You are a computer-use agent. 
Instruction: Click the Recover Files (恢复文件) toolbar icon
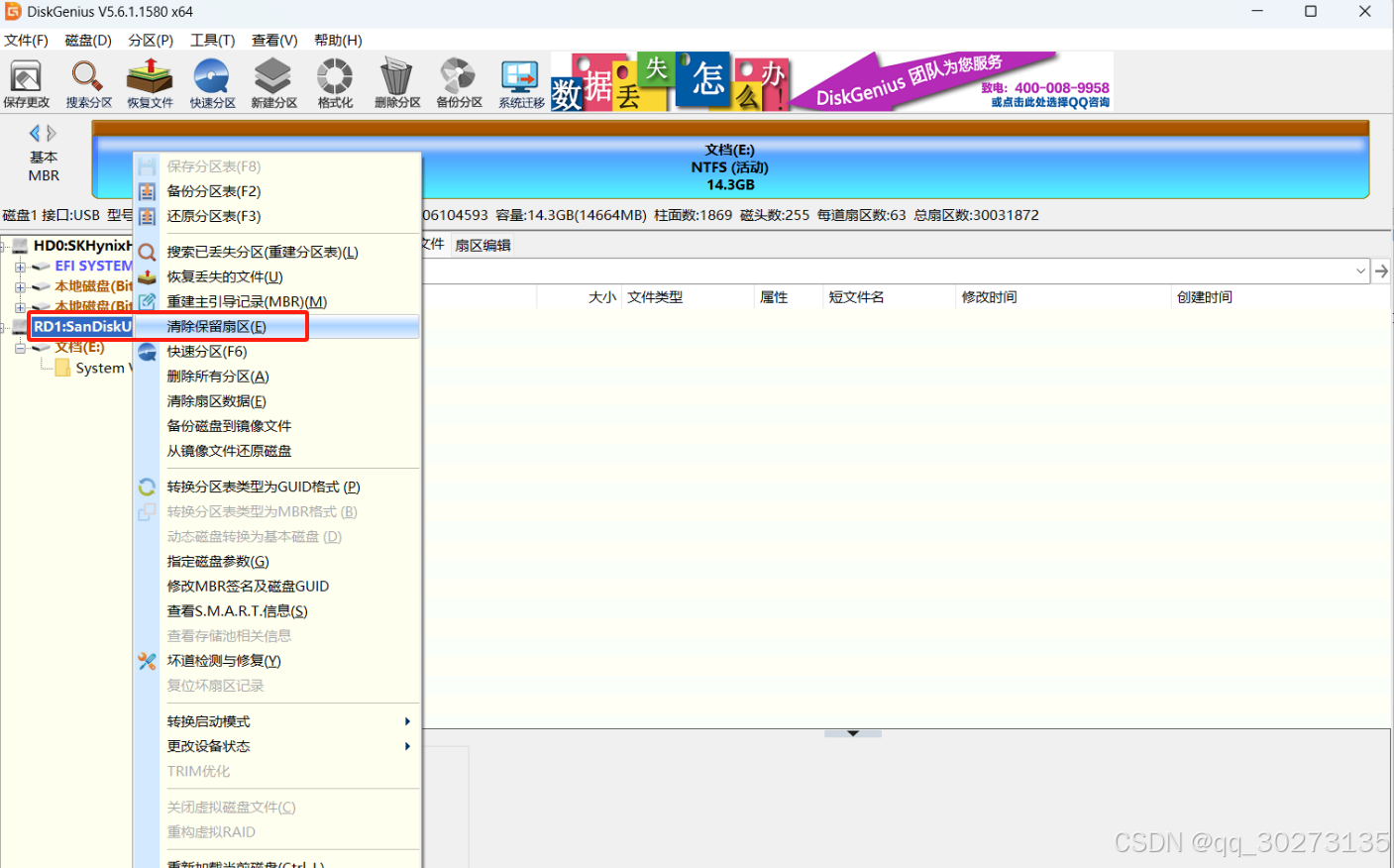pos(150,83)
